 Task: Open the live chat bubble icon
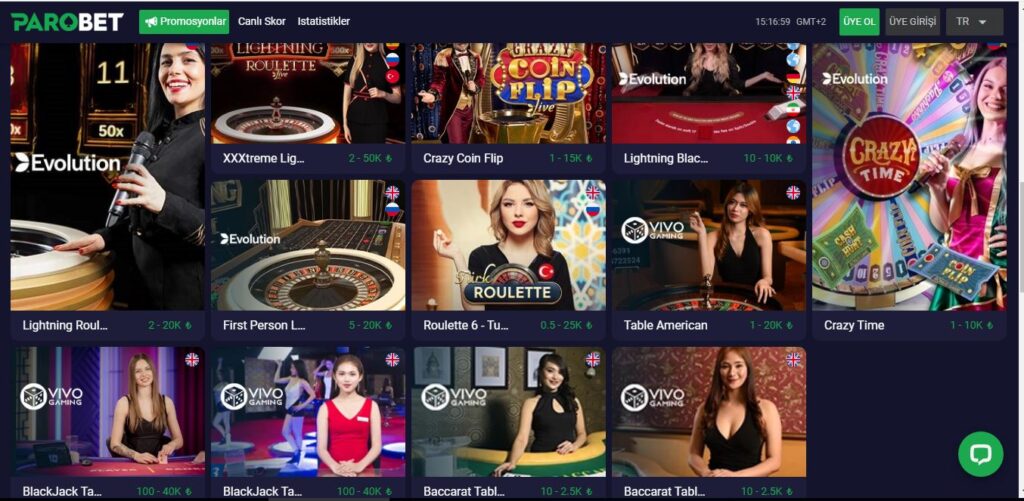pyautogui.click(x=980, y=454)
